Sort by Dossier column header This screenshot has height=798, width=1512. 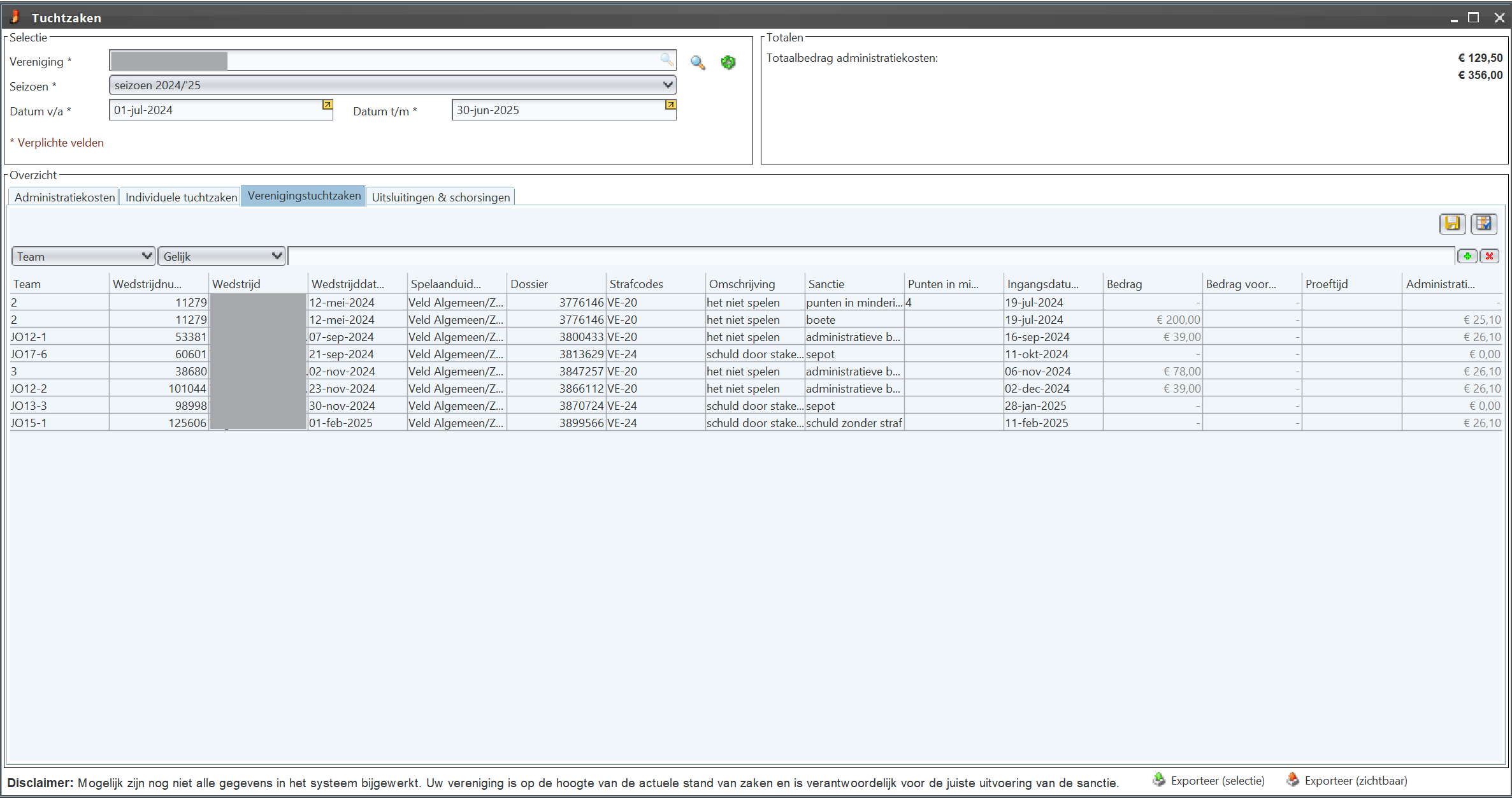(556, 284)
